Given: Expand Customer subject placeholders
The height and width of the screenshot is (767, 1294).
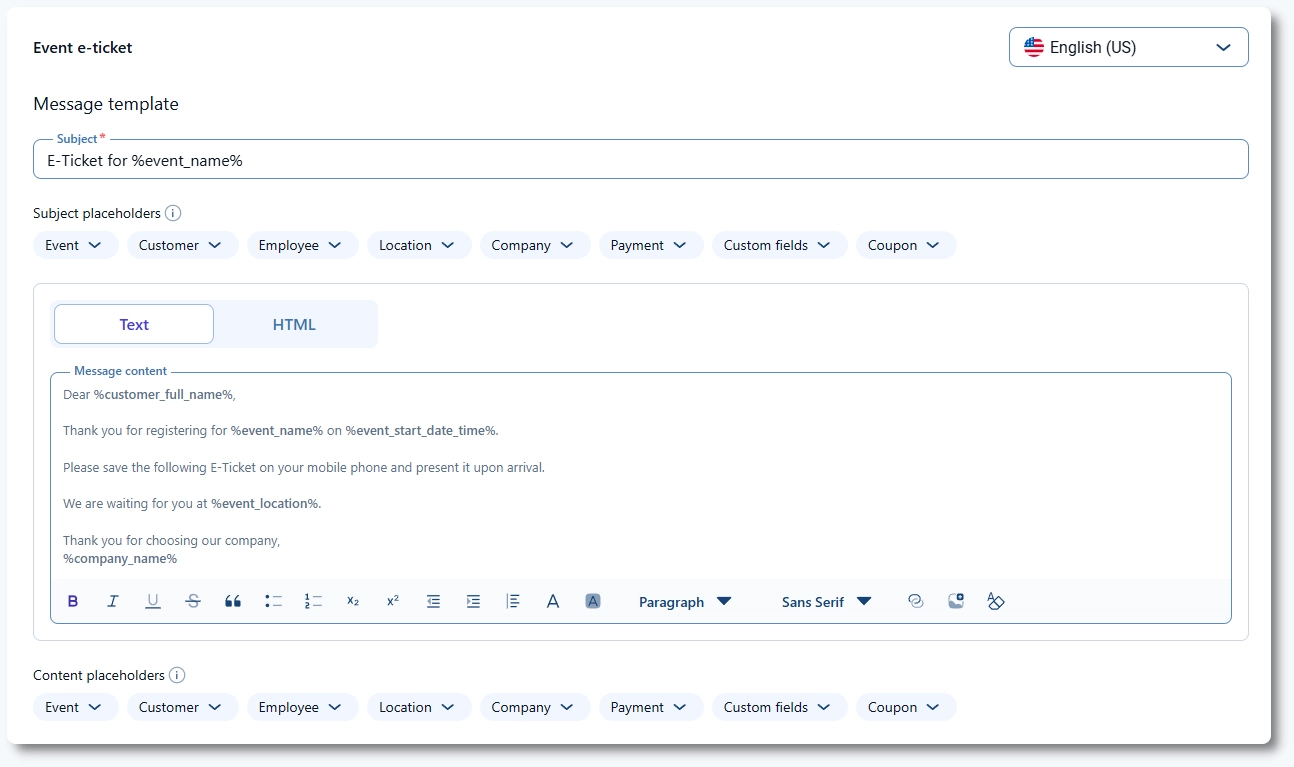Looking at the screenshot, I should click(x=182, y=245).
